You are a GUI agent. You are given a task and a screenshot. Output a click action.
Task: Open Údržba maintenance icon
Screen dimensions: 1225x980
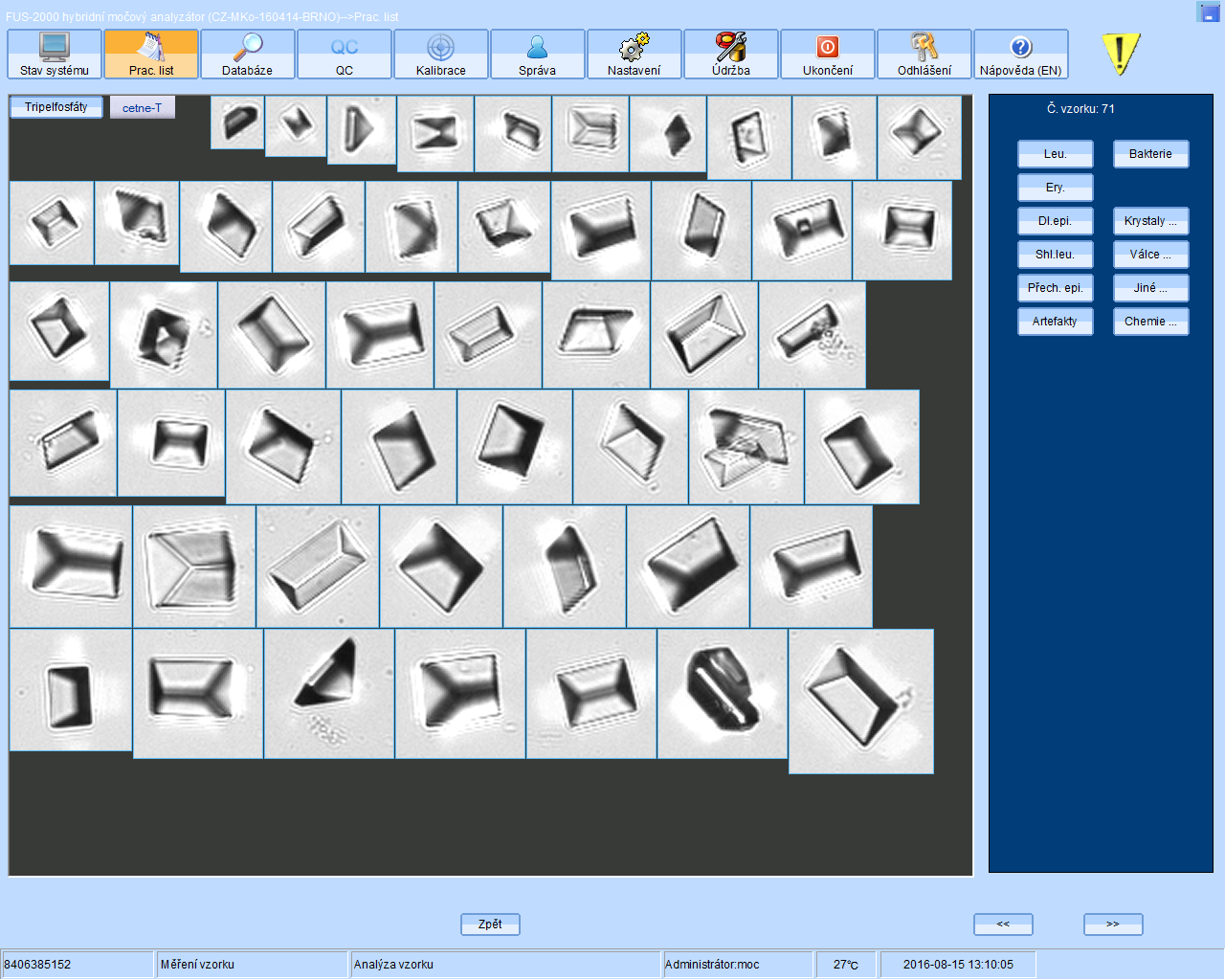pyautogui.click(x=731, y=54)
